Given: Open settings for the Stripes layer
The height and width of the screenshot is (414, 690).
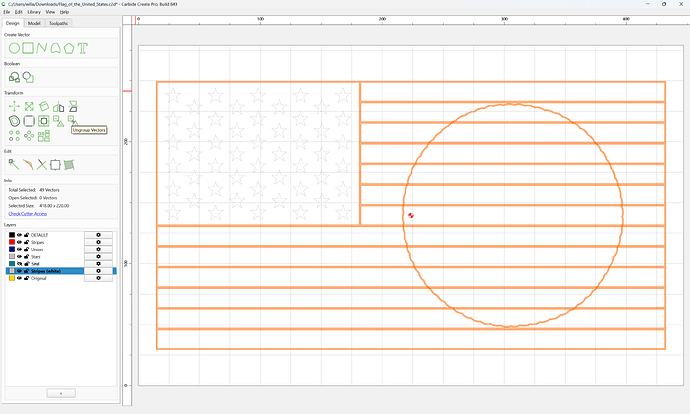Looking at the screenshot, I should 98,242.
